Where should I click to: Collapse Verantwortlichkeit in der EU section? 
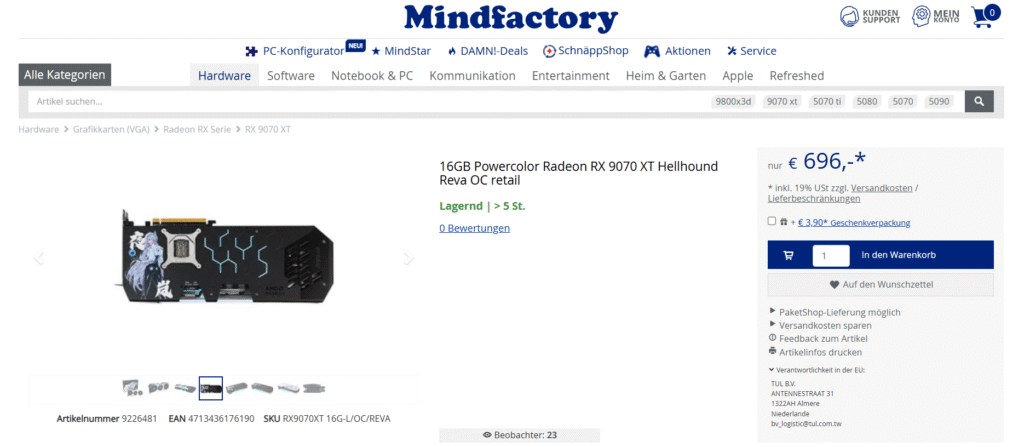click(817, 370)
